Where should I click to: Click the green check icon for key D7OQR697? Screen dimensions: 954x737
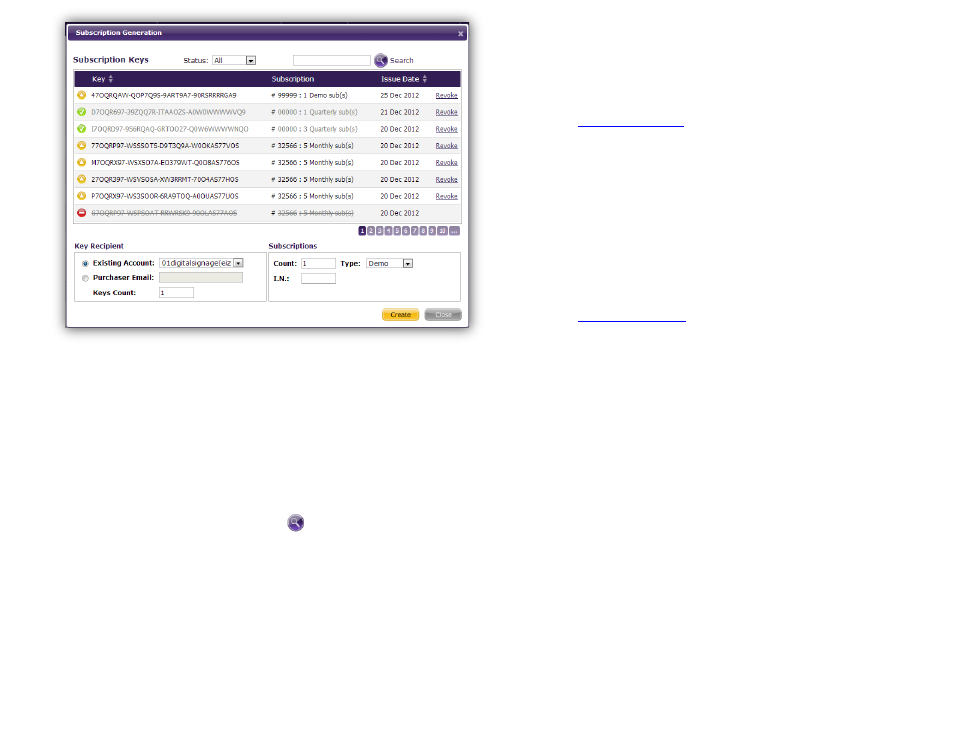coord(82,112)
